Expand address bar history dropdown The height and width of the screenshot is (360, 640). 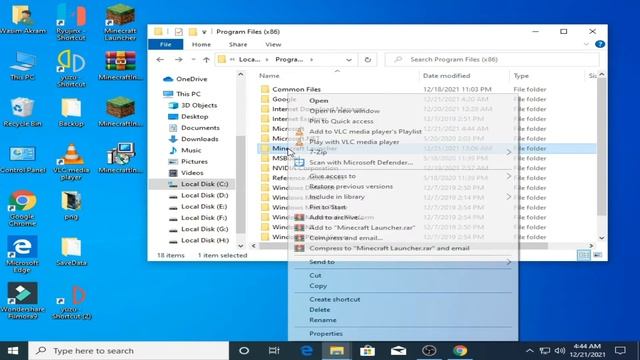click(x=349, y=60)
